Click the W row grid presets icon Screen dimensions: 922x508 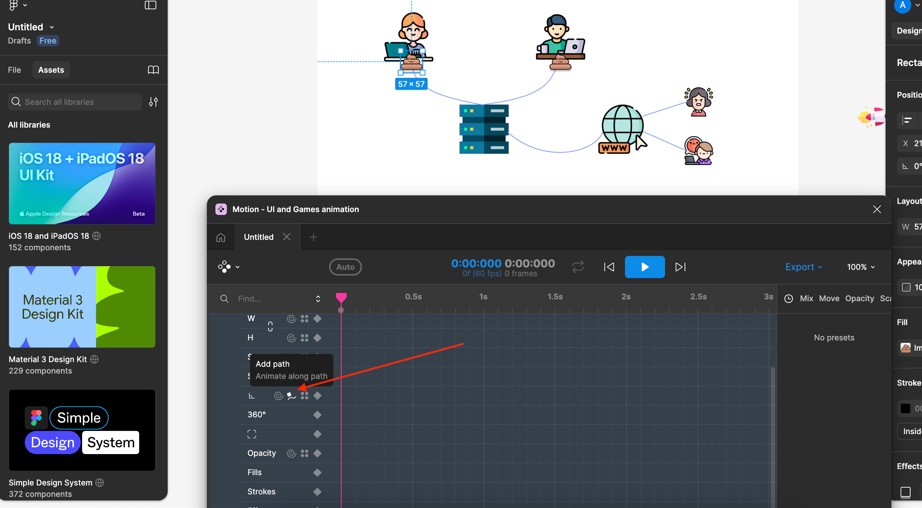click(x=305, y=319)
